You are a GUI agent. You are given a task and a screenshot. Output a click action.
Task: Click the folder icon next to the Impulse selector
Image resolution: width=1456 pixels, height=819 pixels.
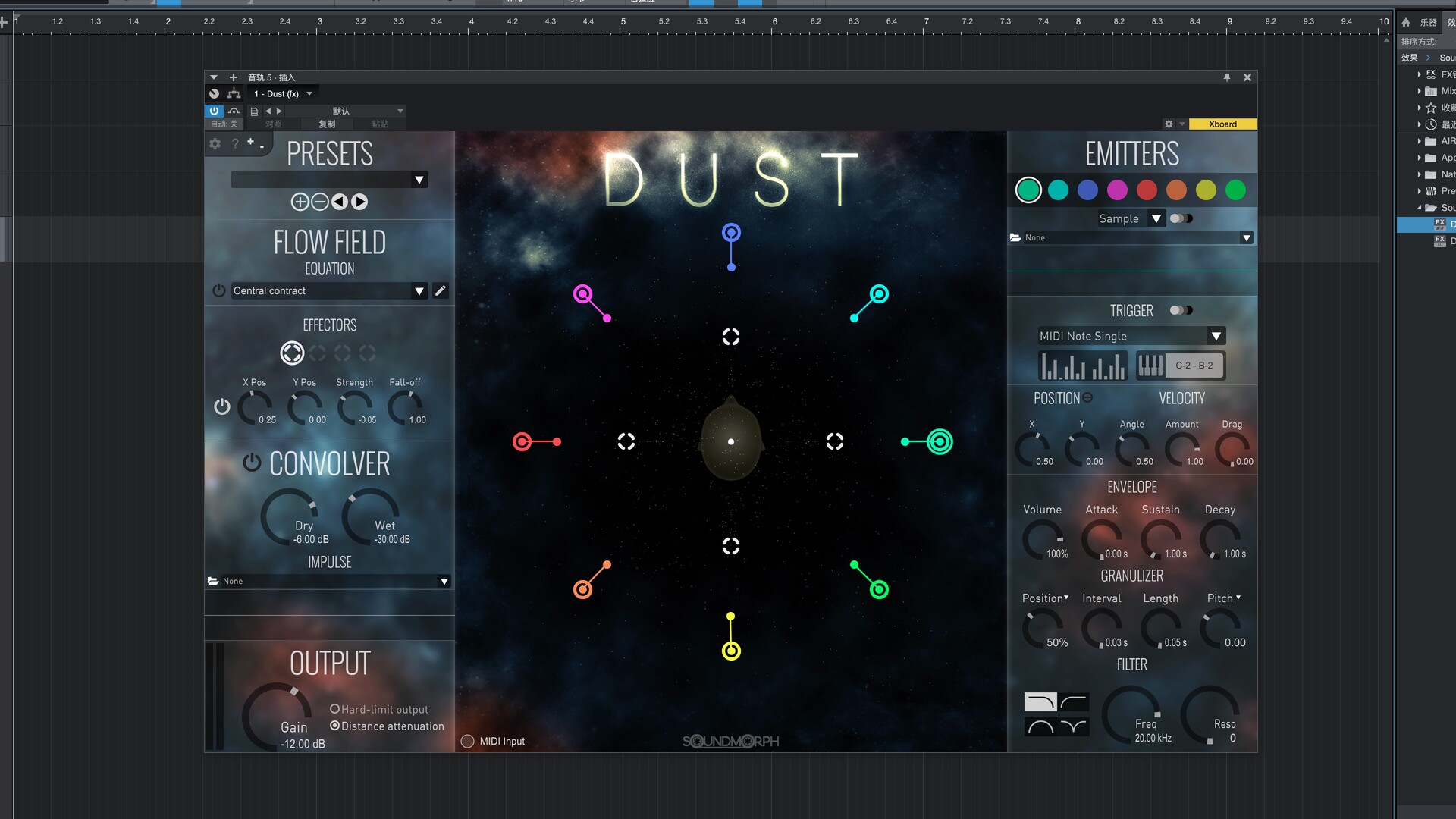pyautogui.click(x=213, y=581)
